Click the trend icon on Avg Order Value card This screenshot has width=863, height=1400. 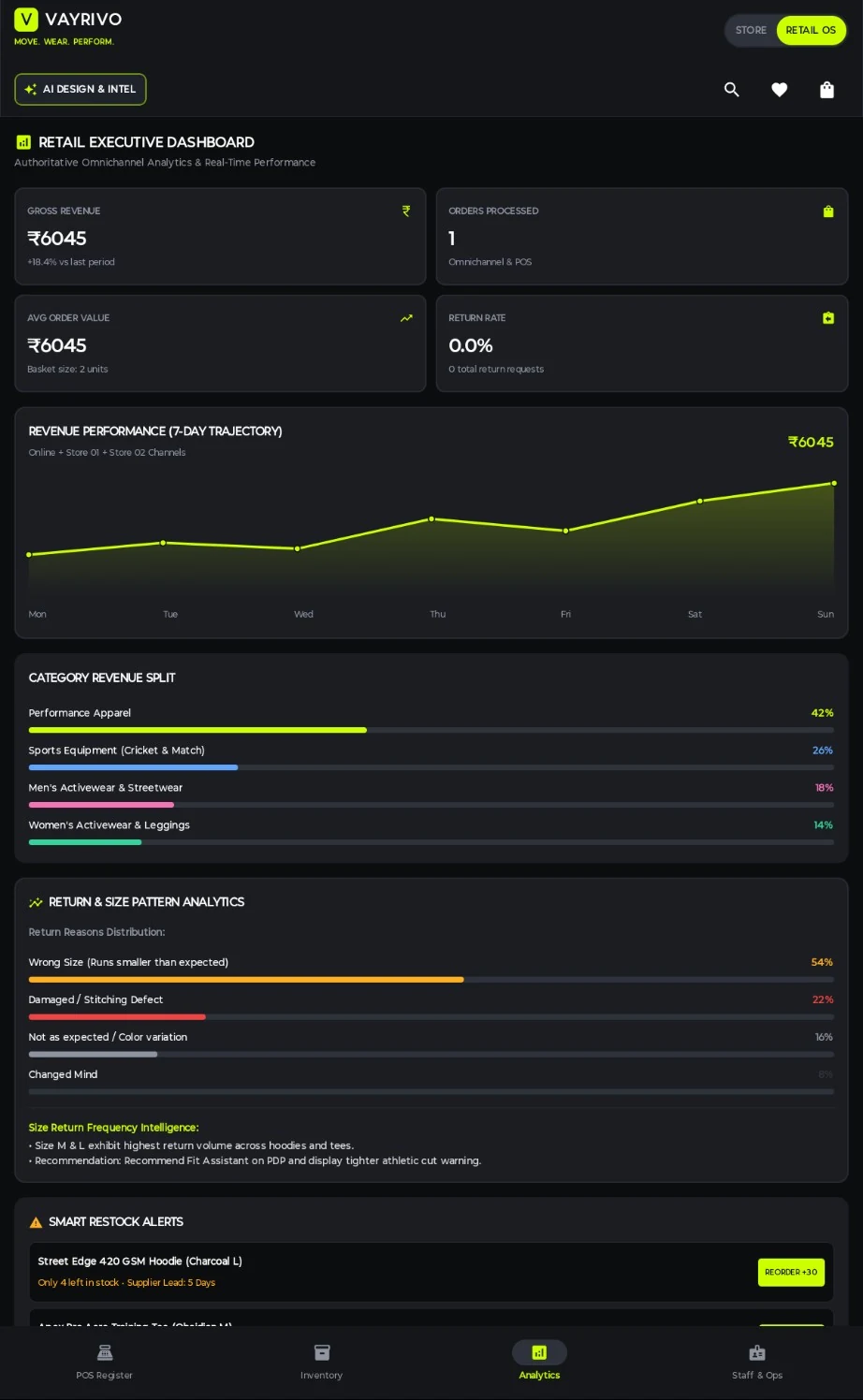[406, 318]
